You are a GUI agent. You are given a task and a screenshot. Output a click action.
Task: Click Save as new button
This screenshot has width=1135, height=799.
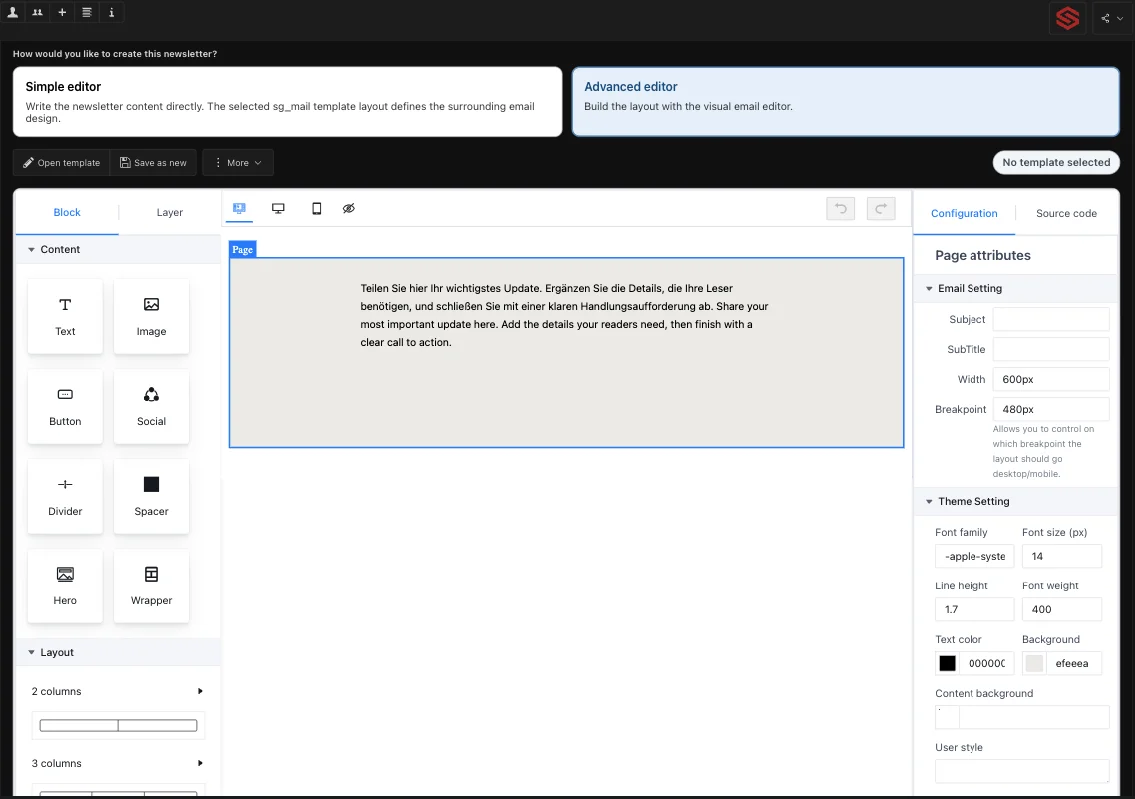tap(153, 163)
